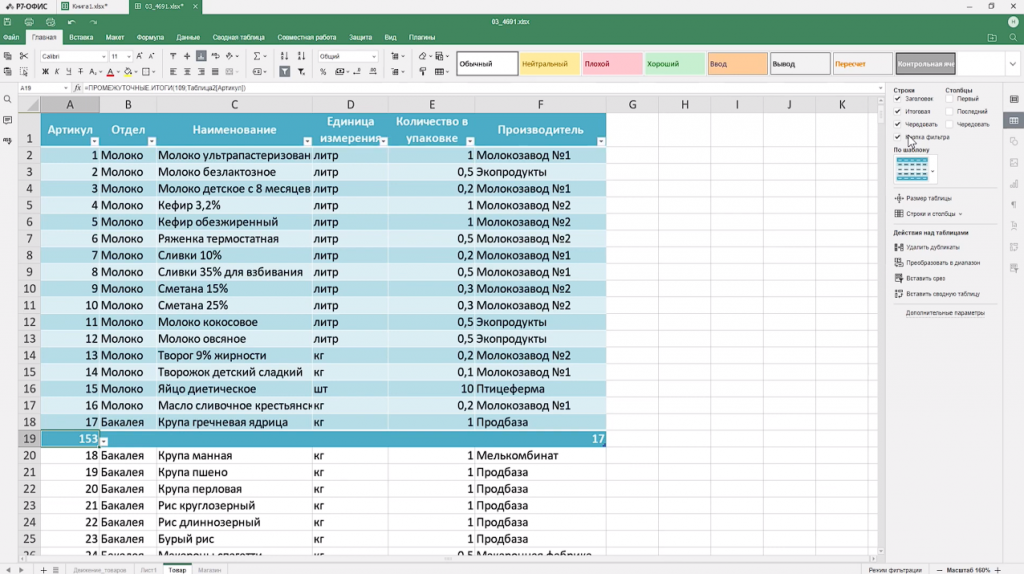Toggle rows Чередовать checkbox

[897, 124]
